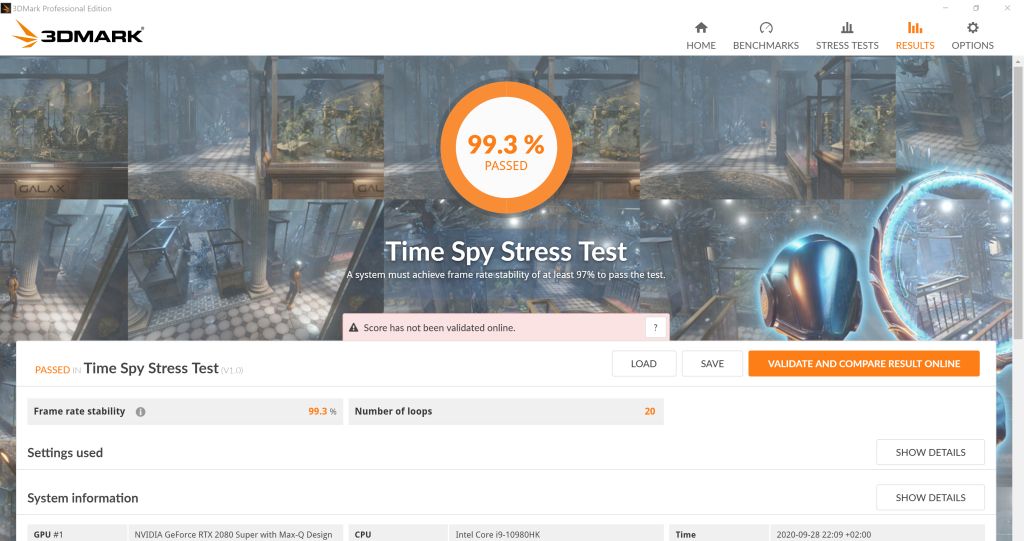Image resolution: width=1024 pixels, height=541 pixels.
Task: Go to BENCHMARKS label
Action: [766, 45]
